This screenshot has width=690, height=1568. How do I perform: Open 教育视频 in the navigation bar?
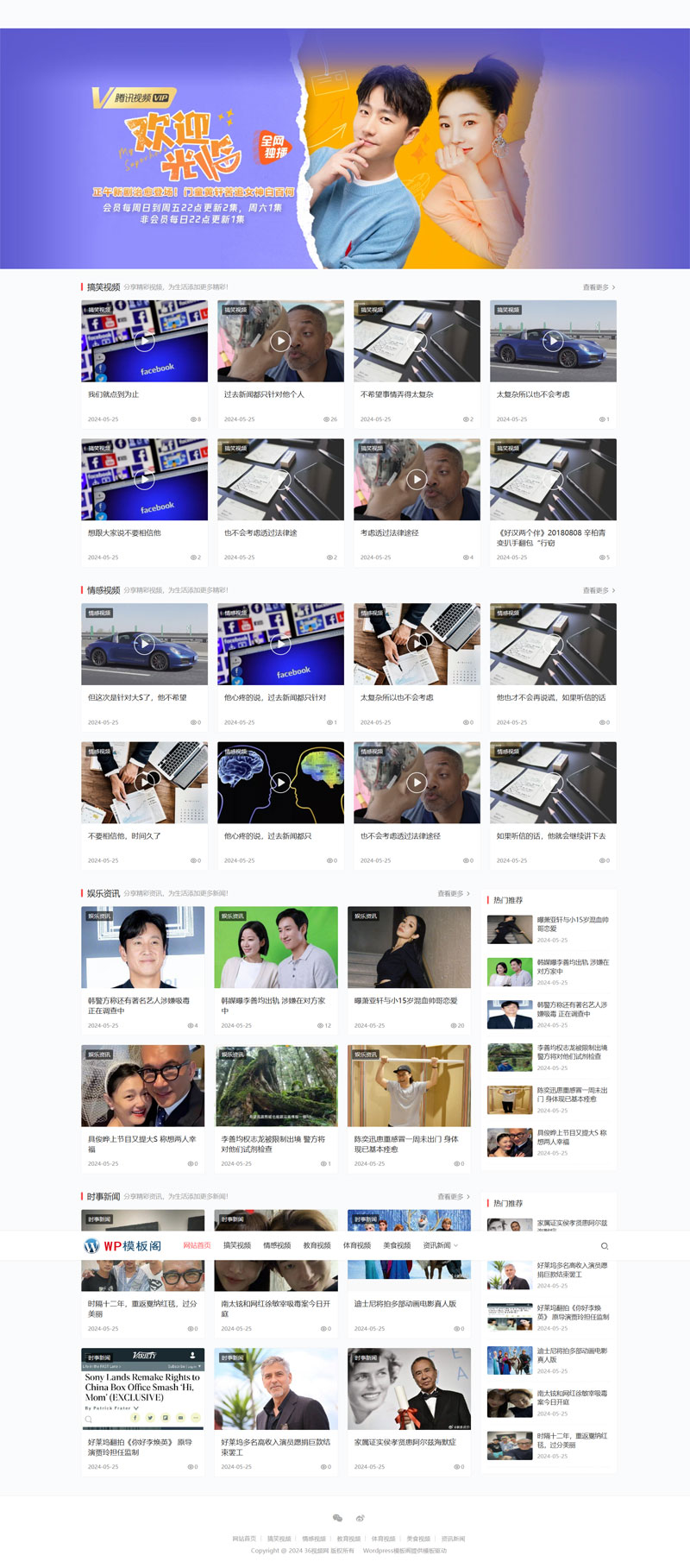click(317, 1245)
